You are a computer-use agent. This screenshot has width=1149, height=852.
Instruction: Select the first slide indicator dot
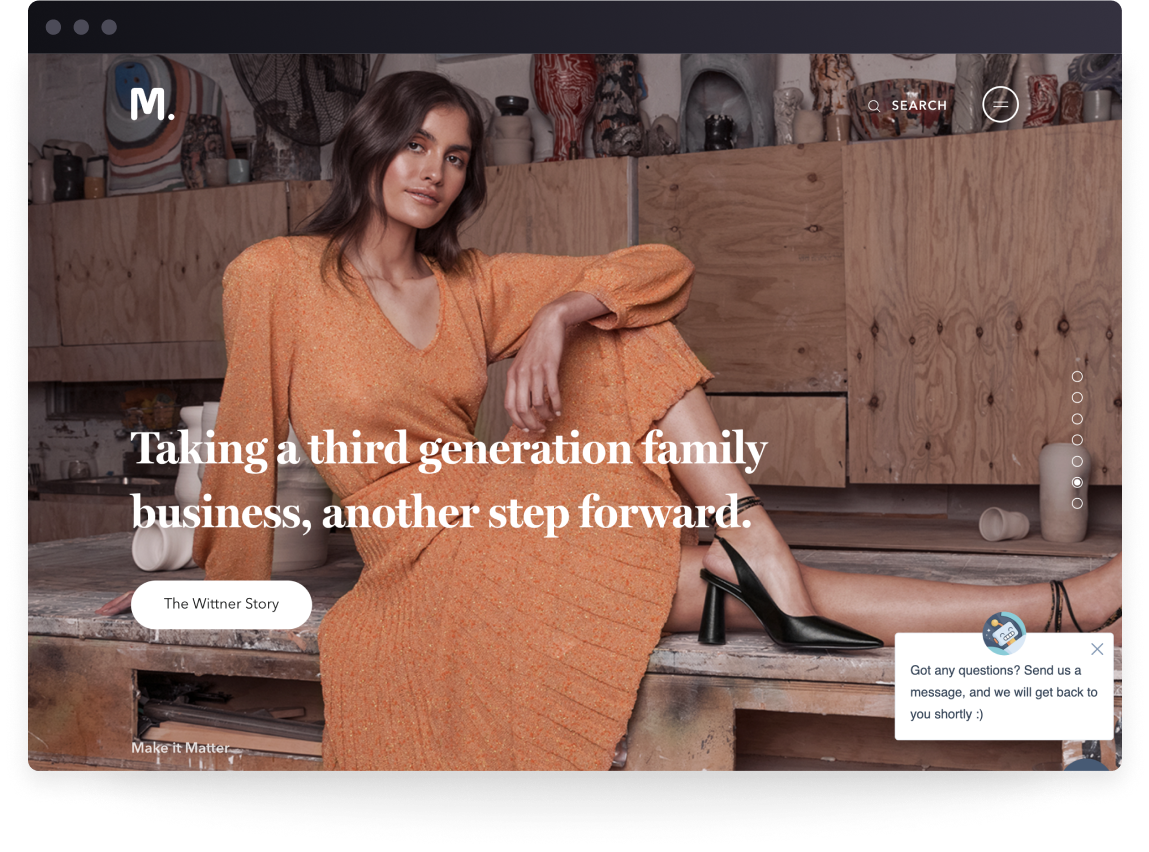coord(1077,377)
